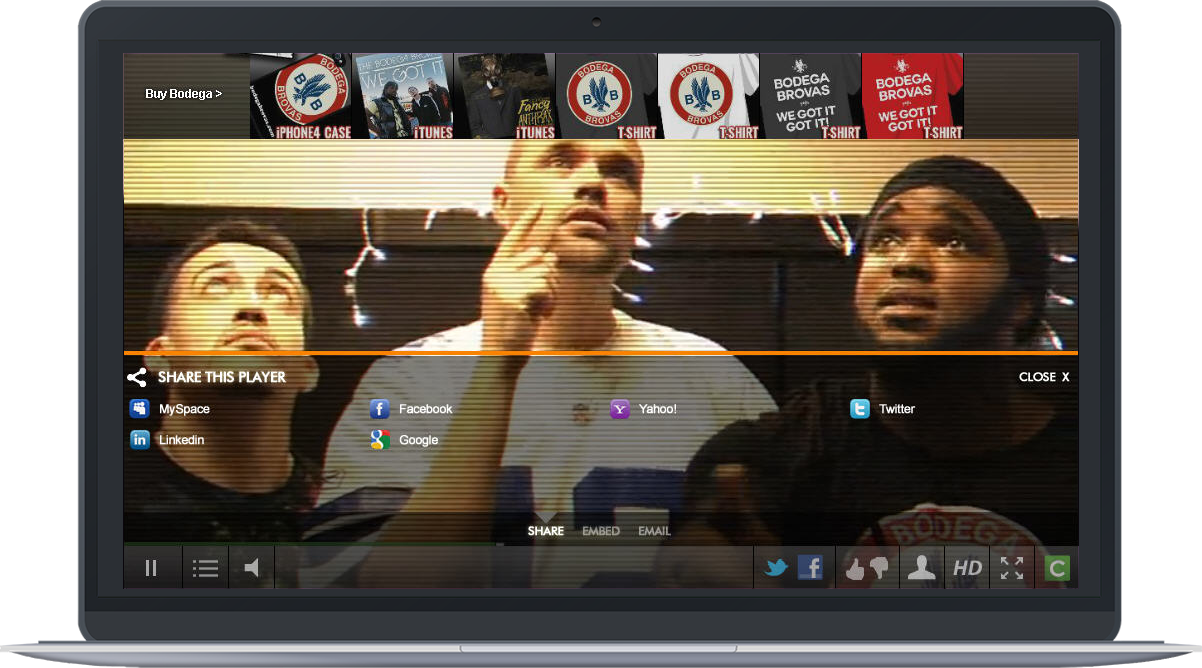Click the thumbs down dislike icon

pos(879,568)
